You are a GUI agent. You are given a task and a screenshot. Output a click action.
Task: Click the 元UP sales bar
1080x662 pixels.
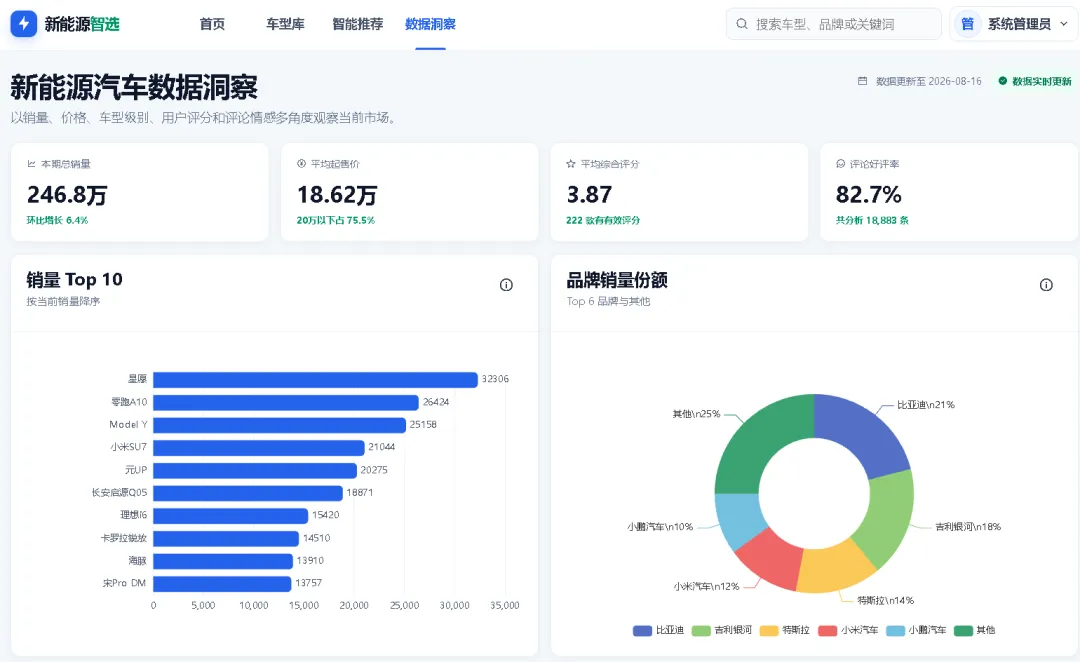point(255,470)
